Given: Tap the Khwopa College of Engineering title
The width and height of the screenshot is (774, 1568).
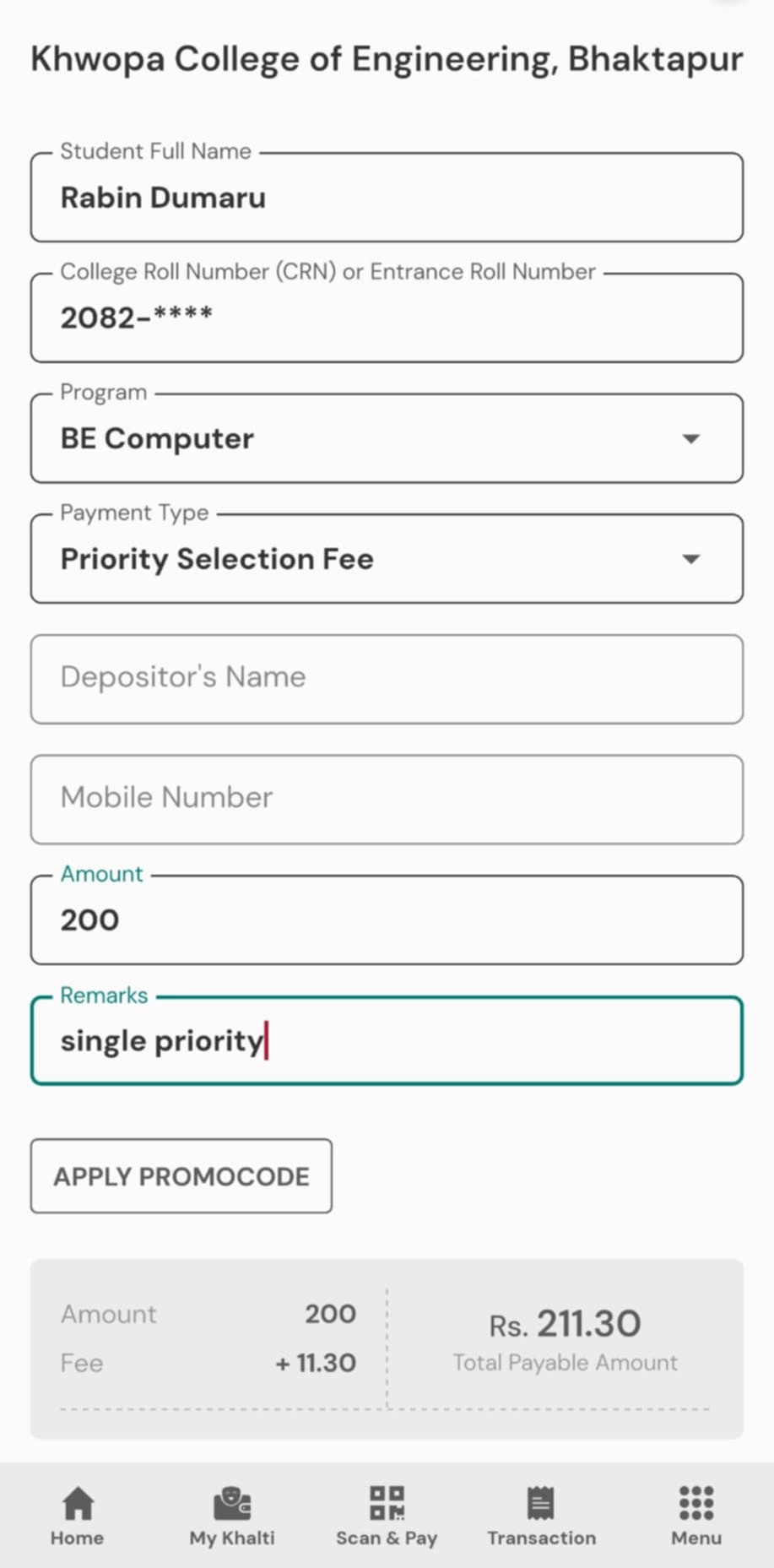Looking at the screenshot, I should (387, 59).
